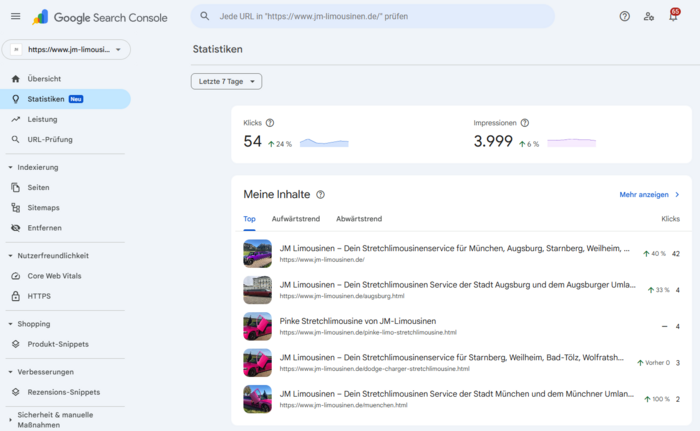Click the Entfernen crossed-eye icon
700x431 pixels.
tap(16, 228)
